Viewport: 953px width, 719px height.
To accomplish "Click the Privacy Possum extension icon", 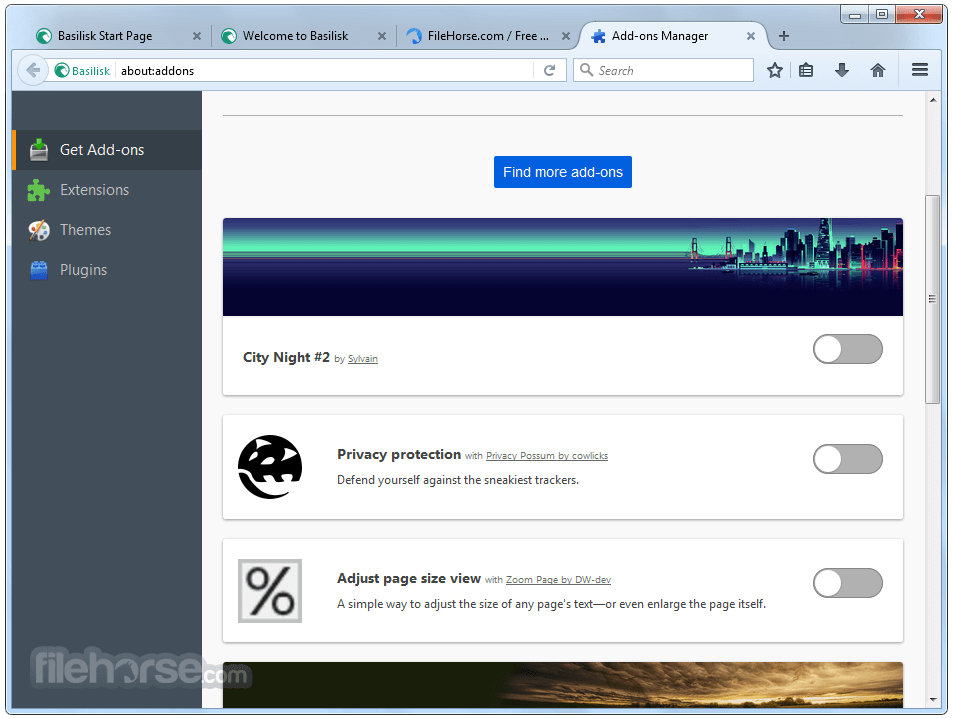I will [x=270, y=467].
